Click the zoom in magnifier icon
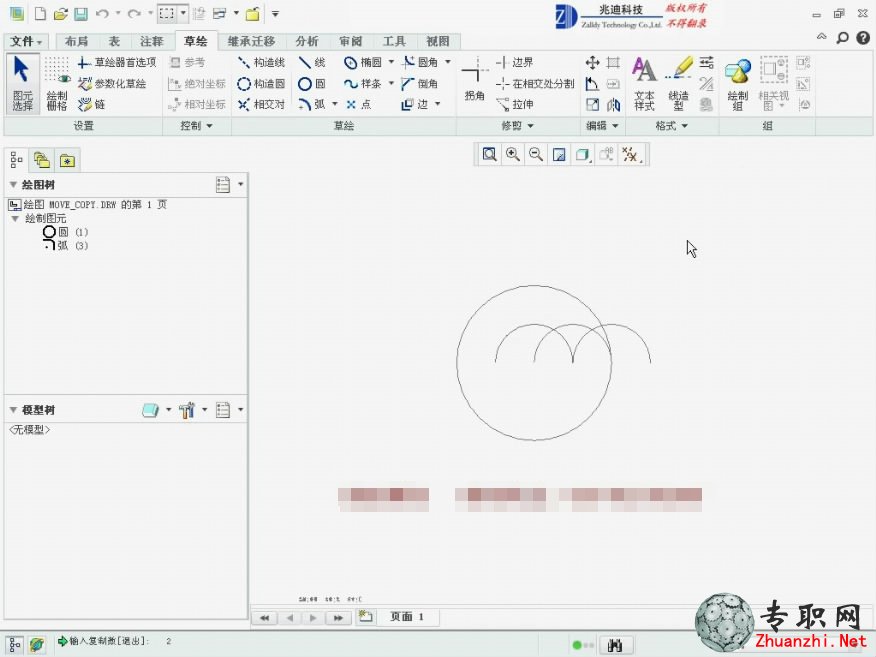The image size is (876, 657). click(x=513, y=154)
